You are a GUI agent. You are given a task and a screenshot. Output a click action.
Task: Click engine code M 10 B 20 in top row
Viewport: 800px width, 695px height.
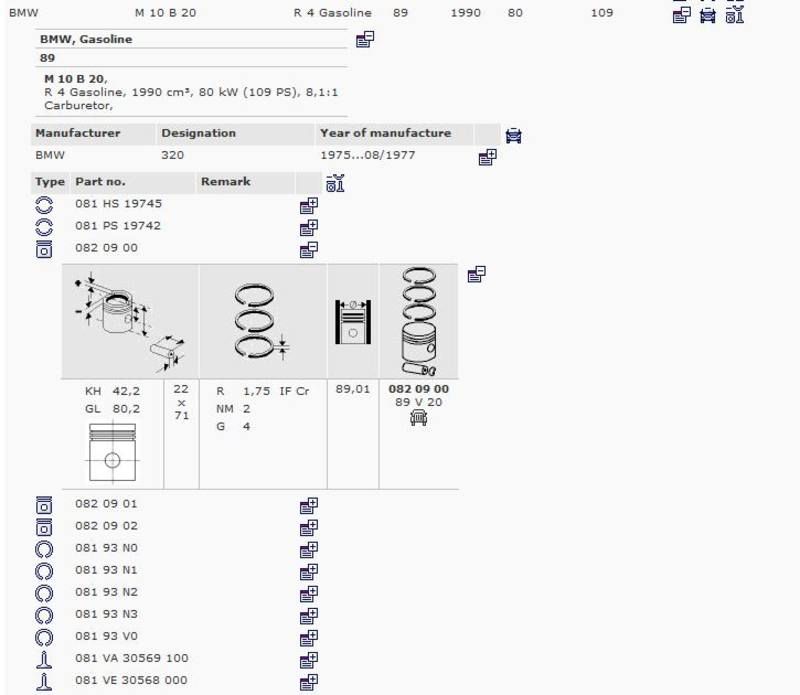click(x=165, y=13)
